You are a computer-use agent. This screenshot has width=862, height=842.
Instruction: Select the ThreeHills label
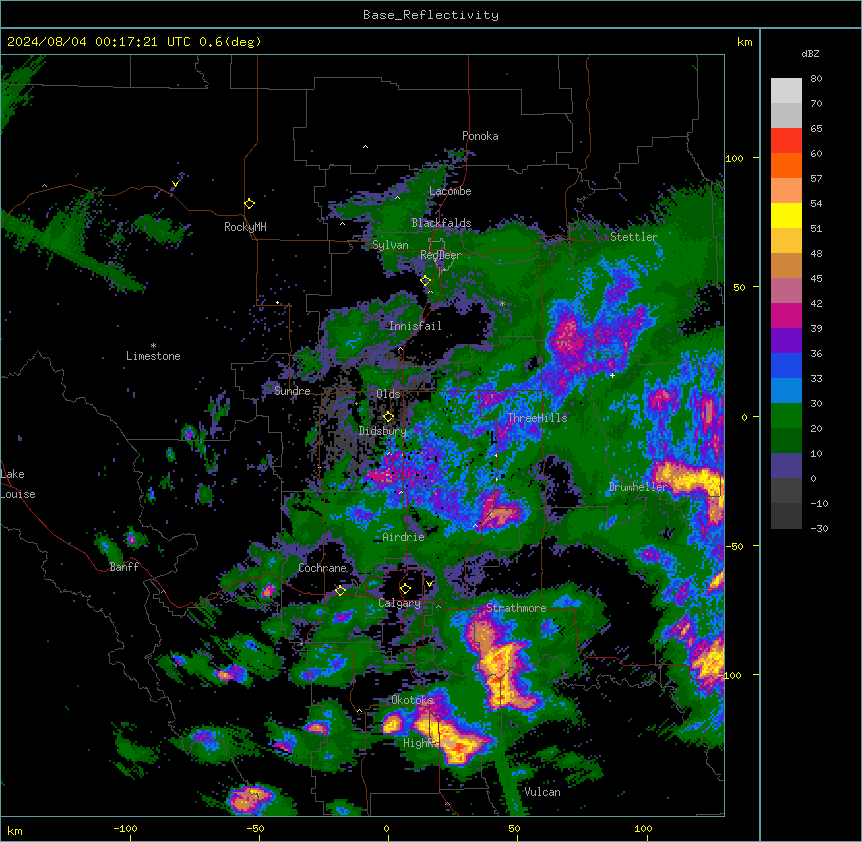537,418
